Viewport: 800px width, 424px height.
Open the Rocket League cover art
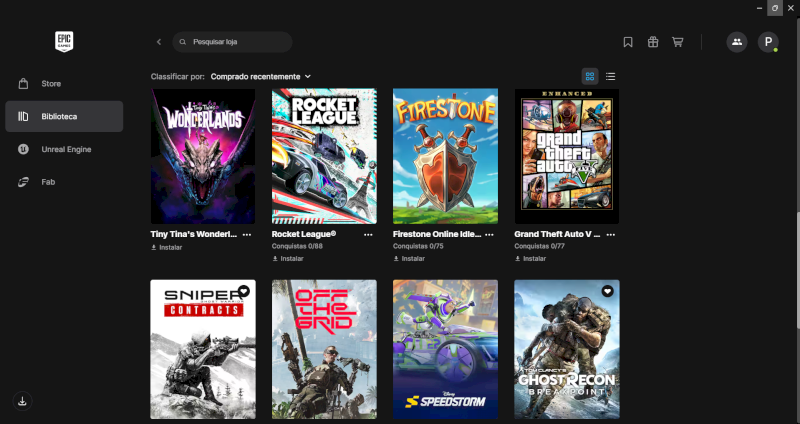pos(324,156)
